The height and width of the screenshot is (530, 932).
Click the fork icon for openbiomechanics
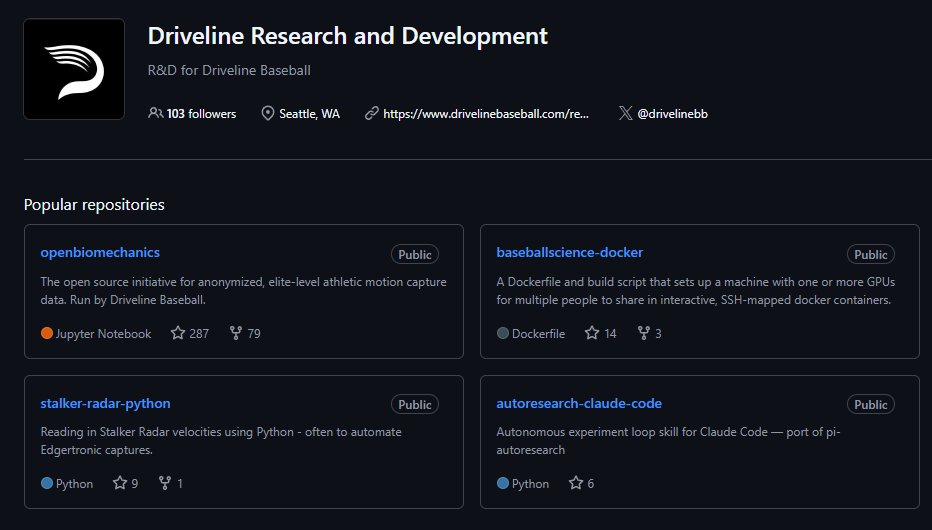point(236,333)
